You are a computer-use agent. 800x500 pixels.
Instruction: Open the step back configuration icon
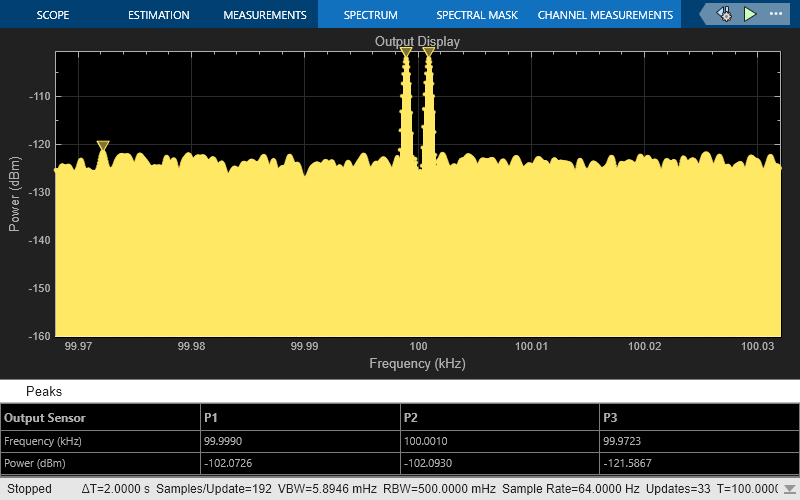click(x=723, y=14)
